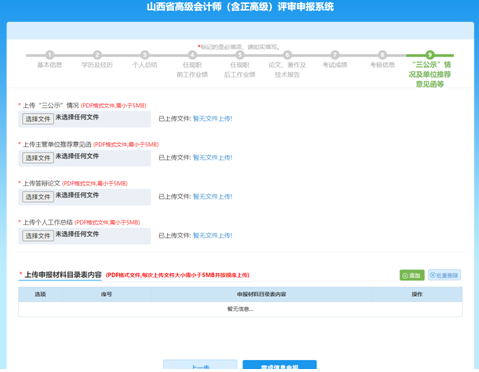Click the 选项 column header
The width and height of the screenshot is (479, 372).
tap(40, 294)
